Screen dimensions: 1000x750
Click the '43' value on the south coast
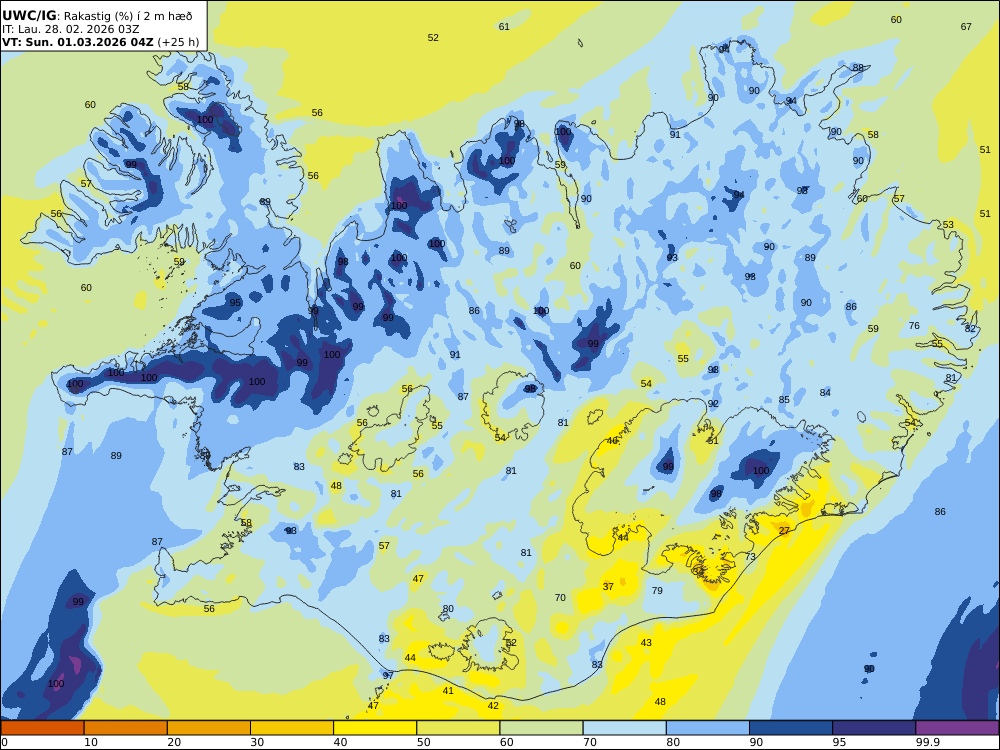click(x=646, y=643)
